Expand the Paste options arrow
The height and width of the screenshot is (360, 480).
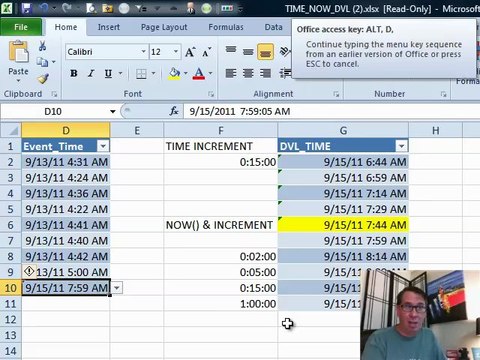click(18, 81)
